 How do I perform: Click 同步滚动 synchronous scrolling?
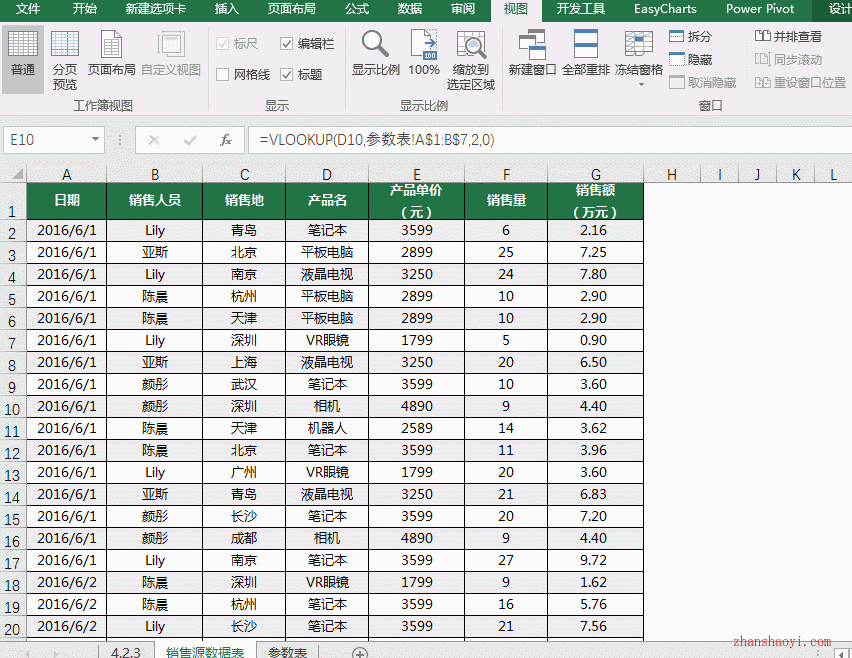pos(788,59)
